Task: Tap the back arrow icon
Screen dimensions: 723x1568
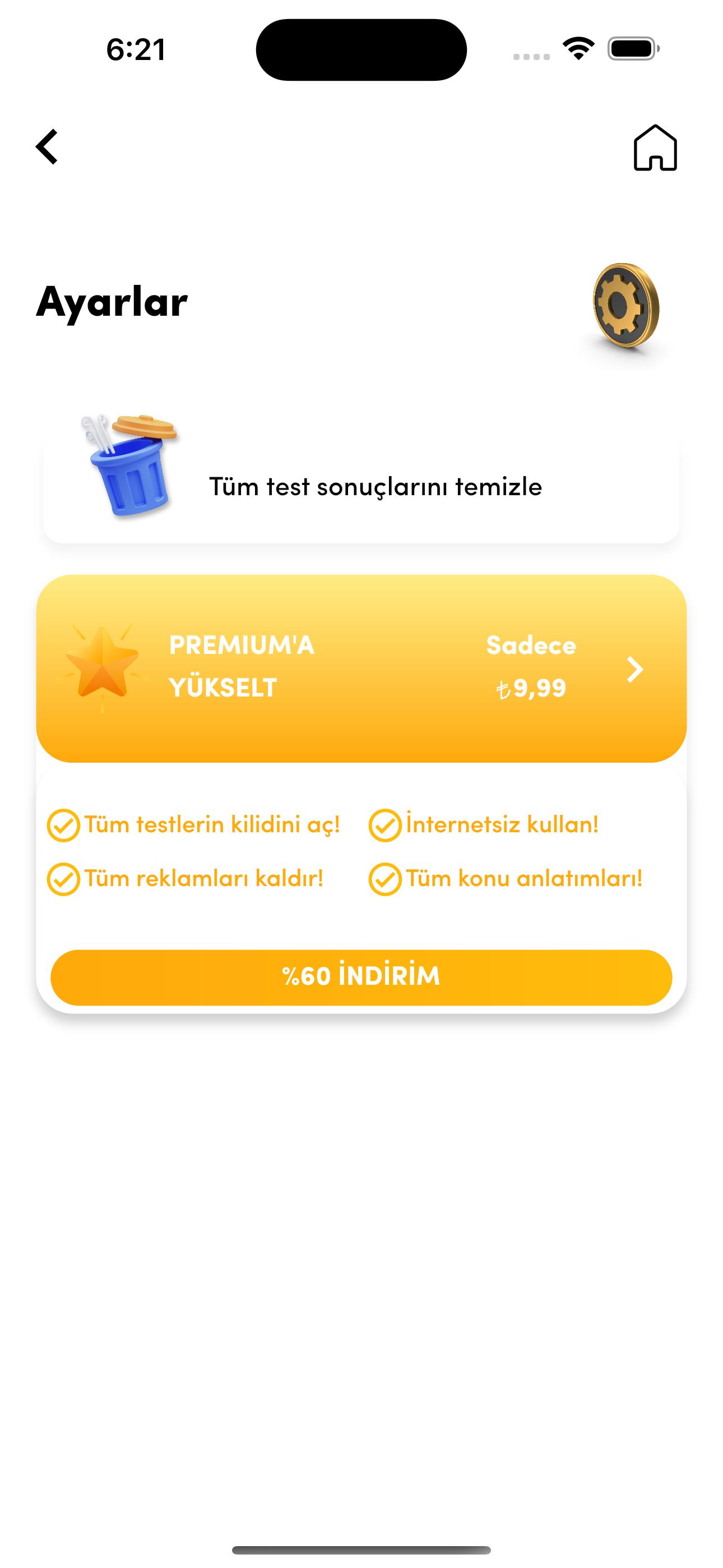Action: click(x=47, y=147)
